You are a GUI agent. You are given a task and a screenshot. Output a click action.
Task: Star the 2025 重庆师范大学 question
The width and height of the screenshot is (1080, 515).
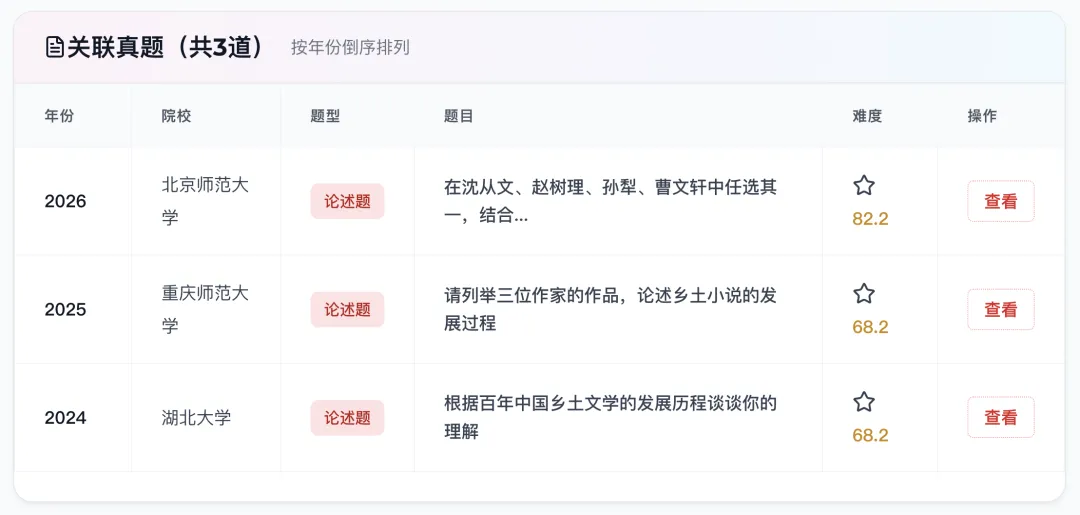coord(864,293)
